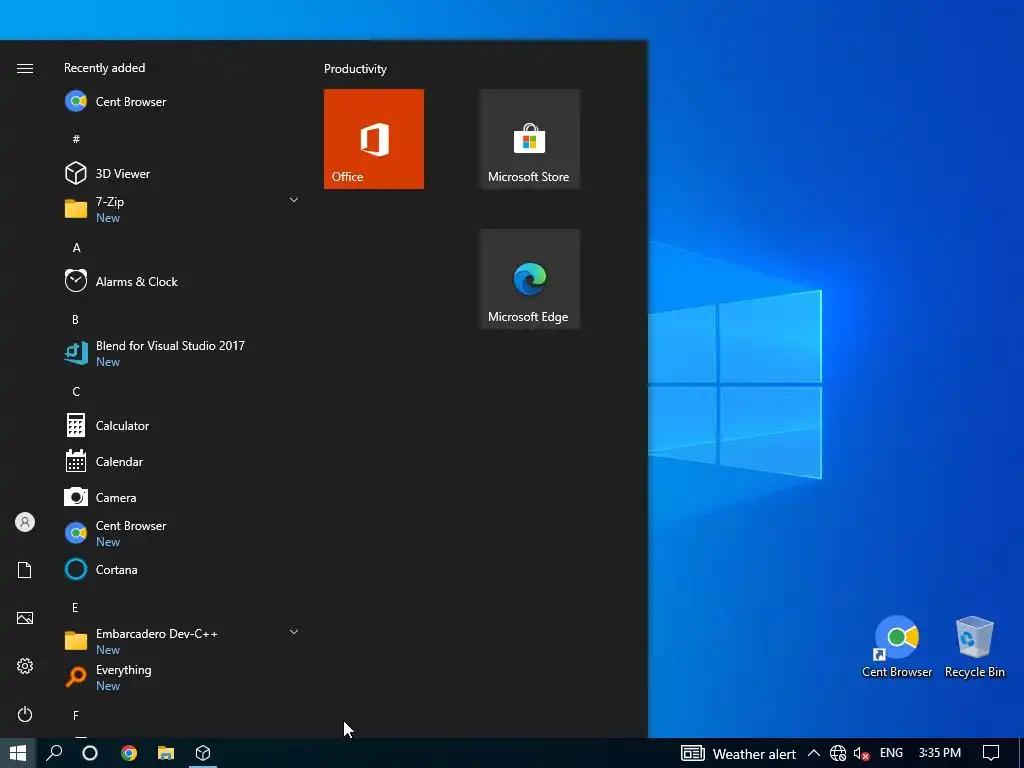
Task: Click the Office tile
Action: point(374,139)
